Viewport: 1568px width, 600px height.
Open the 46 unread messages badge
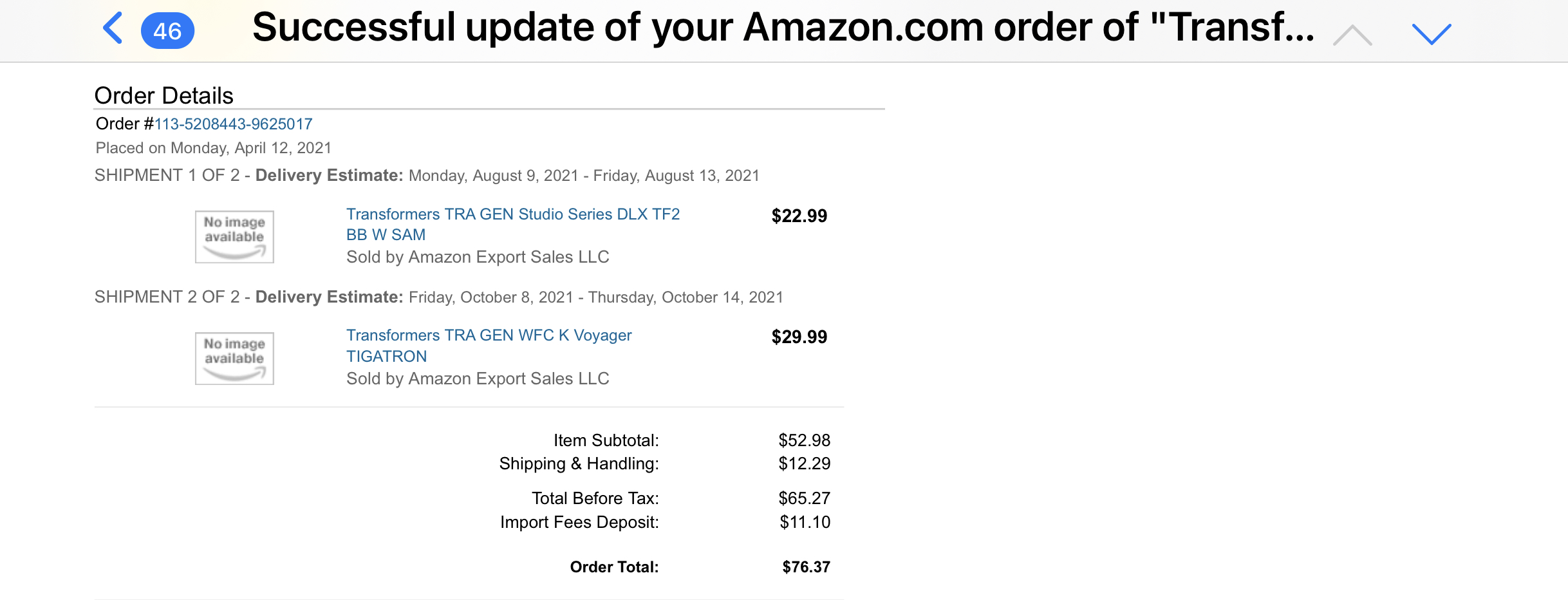[167, 30]
